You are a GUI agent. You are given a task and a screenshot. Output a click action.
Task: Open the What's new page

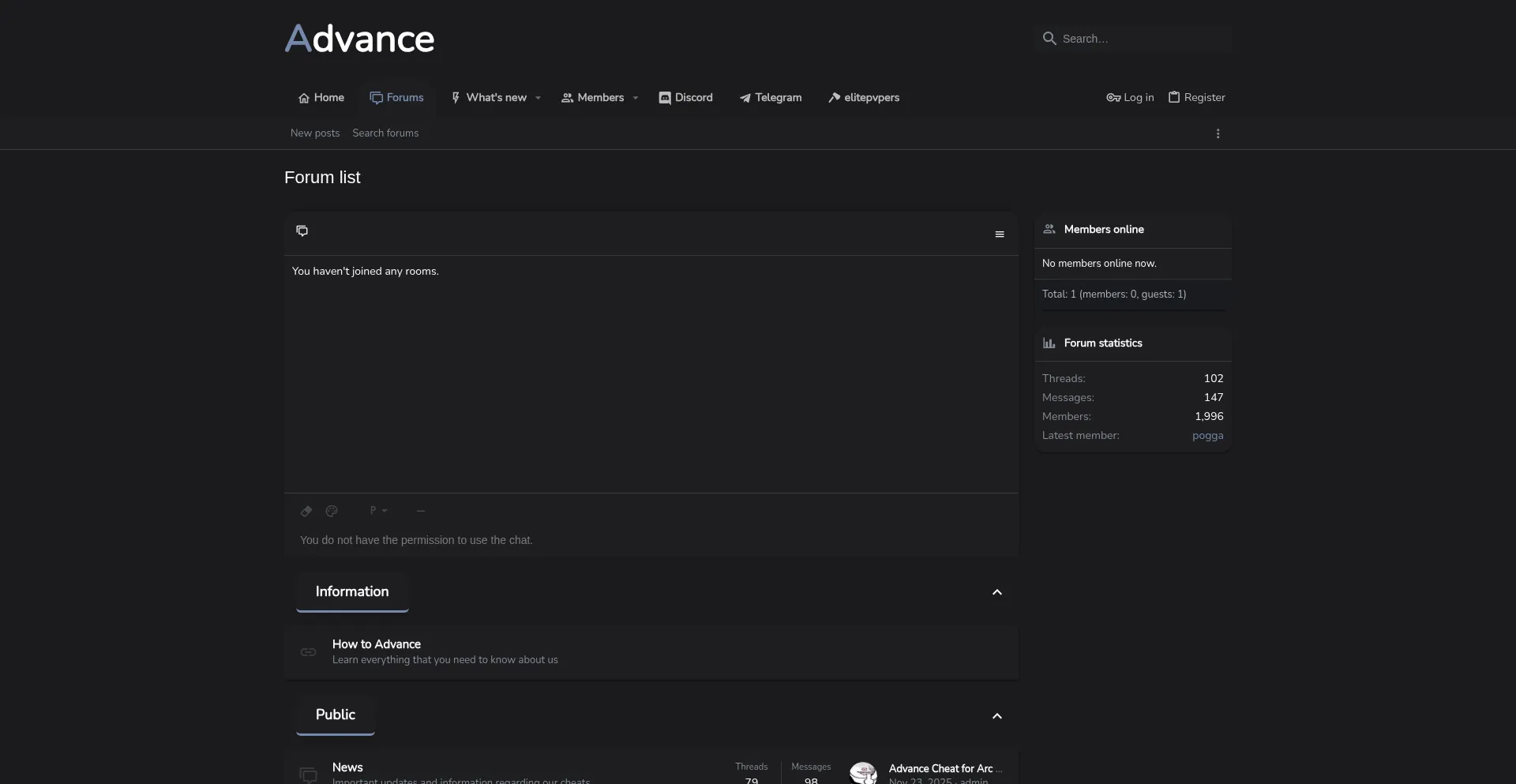tap(489, 98)
